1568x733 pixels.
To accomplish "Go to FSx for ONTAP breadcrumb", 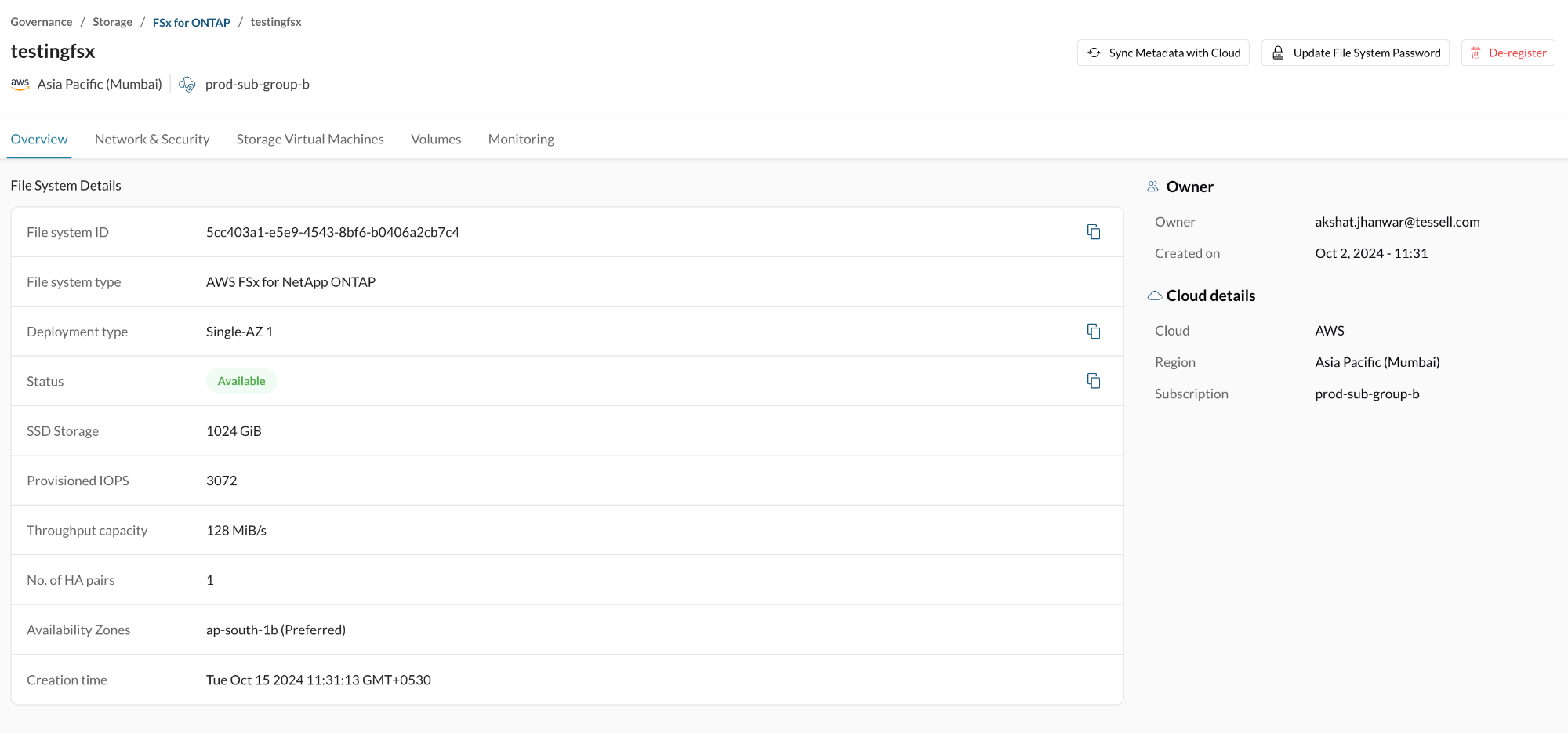I will [191, 22].
